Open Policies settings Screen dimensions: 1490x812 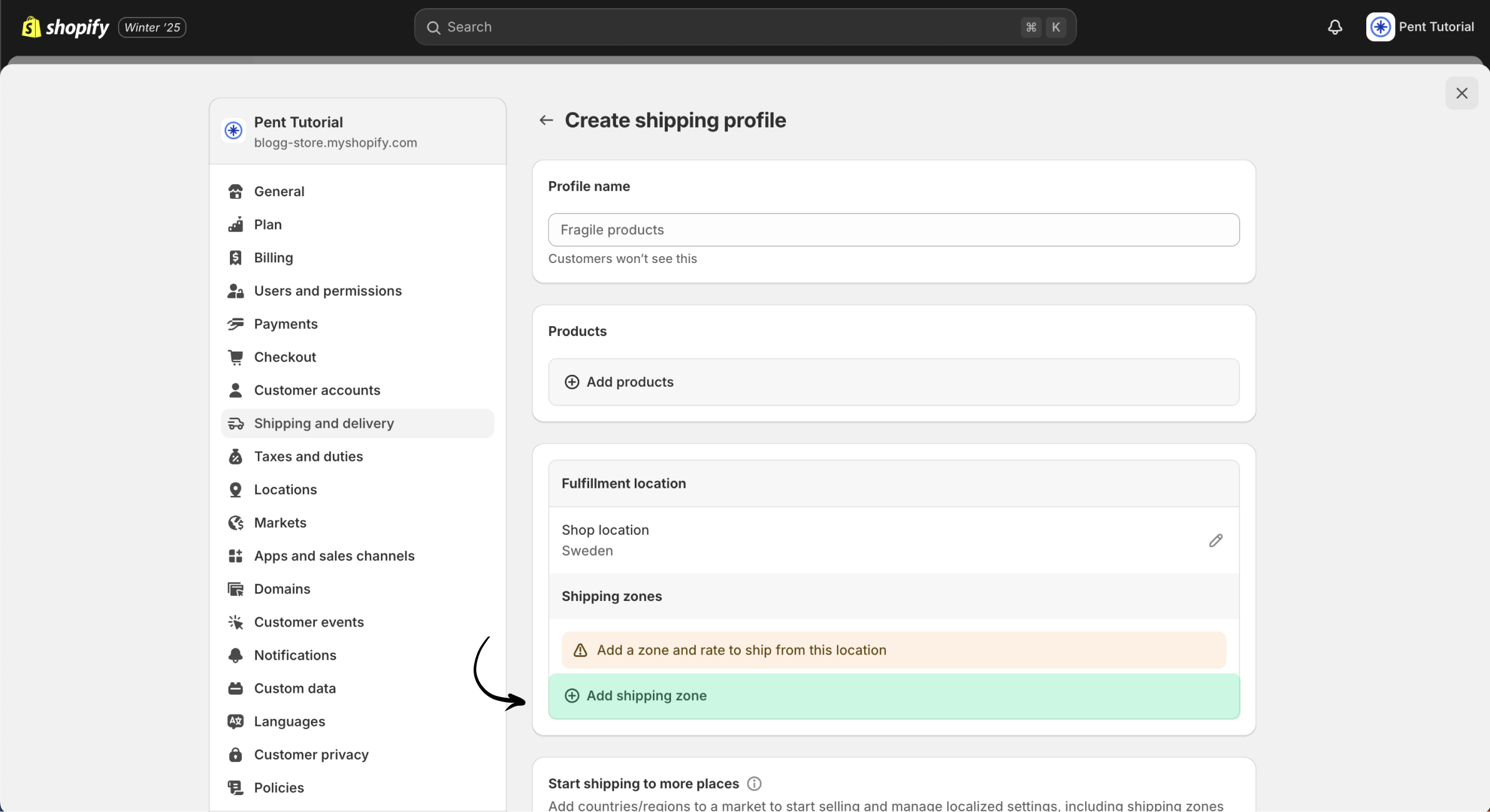[357, 788]
